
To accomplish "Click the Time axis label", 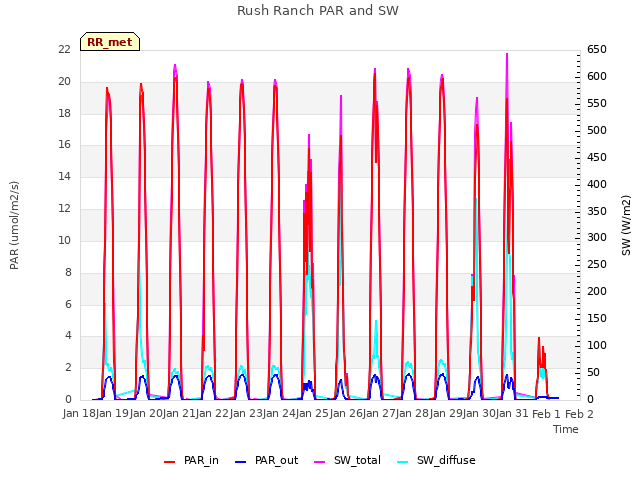I will 566,429.
